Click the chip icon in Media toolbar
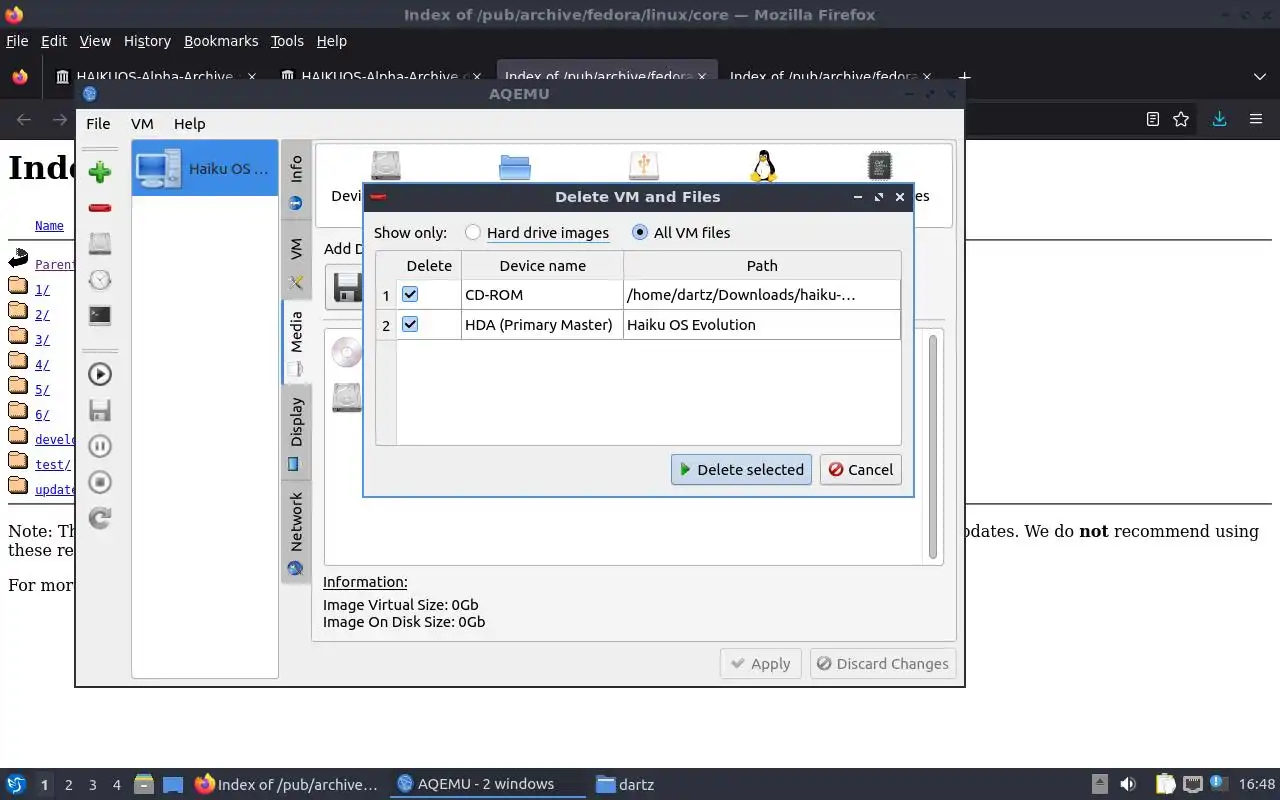This screenshot has width=1280, height=800. [879, 166]
